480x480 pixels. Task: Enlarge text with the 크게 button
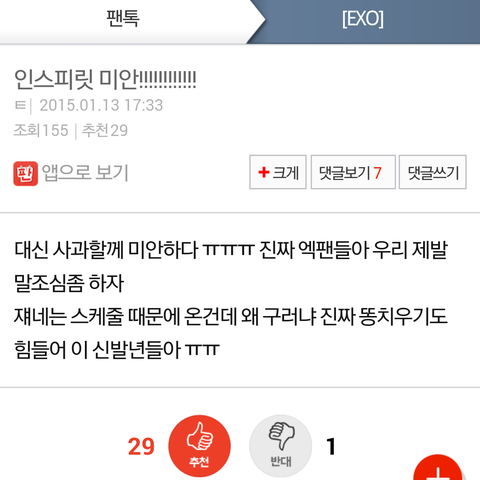(278, 172)
